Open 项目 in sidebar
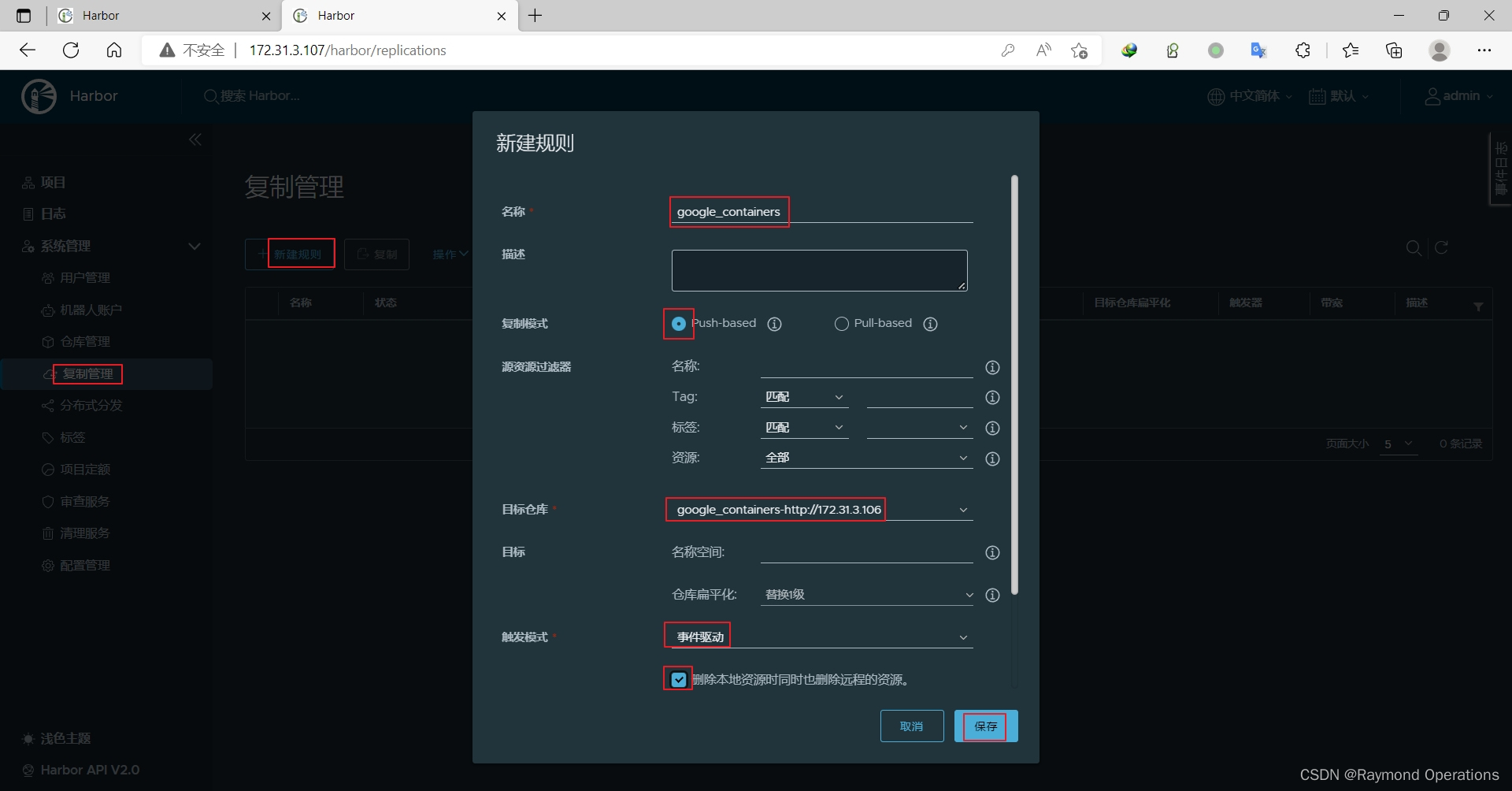 click(x=53, y=182)
